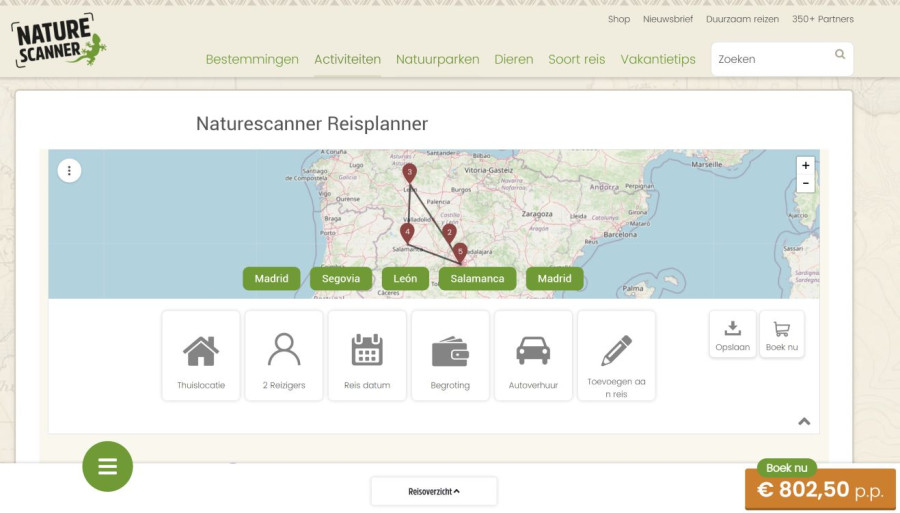Open the 350+ Partners link
The height and width of the screenshot is (513, 900).
tap(823, 19)
